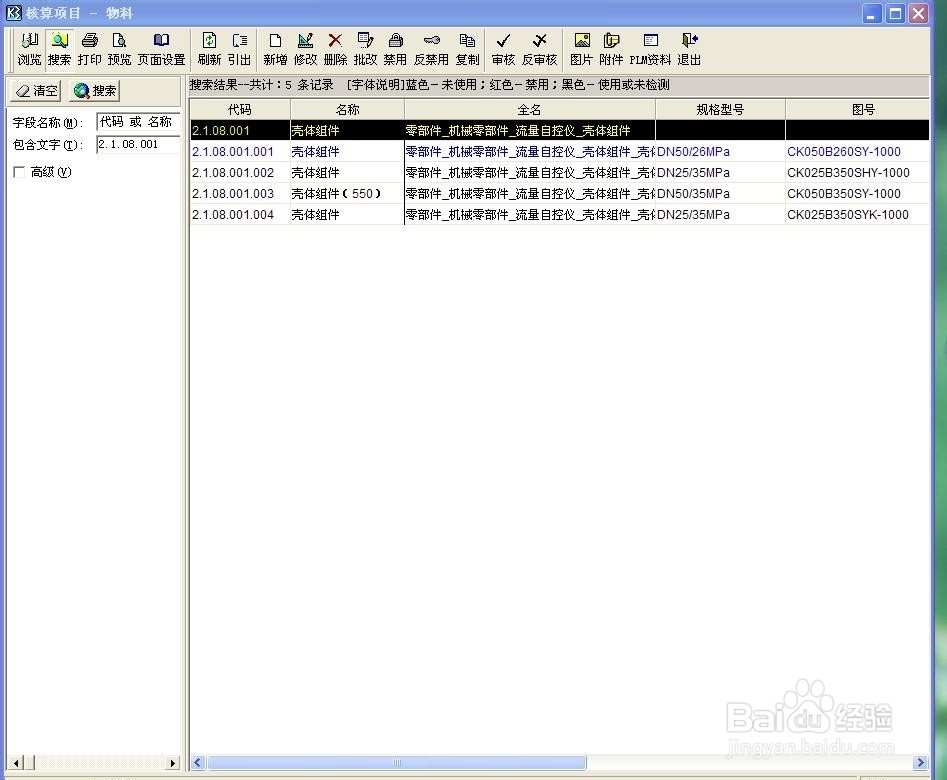947x780 pixels.
Task: Open 预览 print preview
Action: pyautogui.click(x=119, y=50)
